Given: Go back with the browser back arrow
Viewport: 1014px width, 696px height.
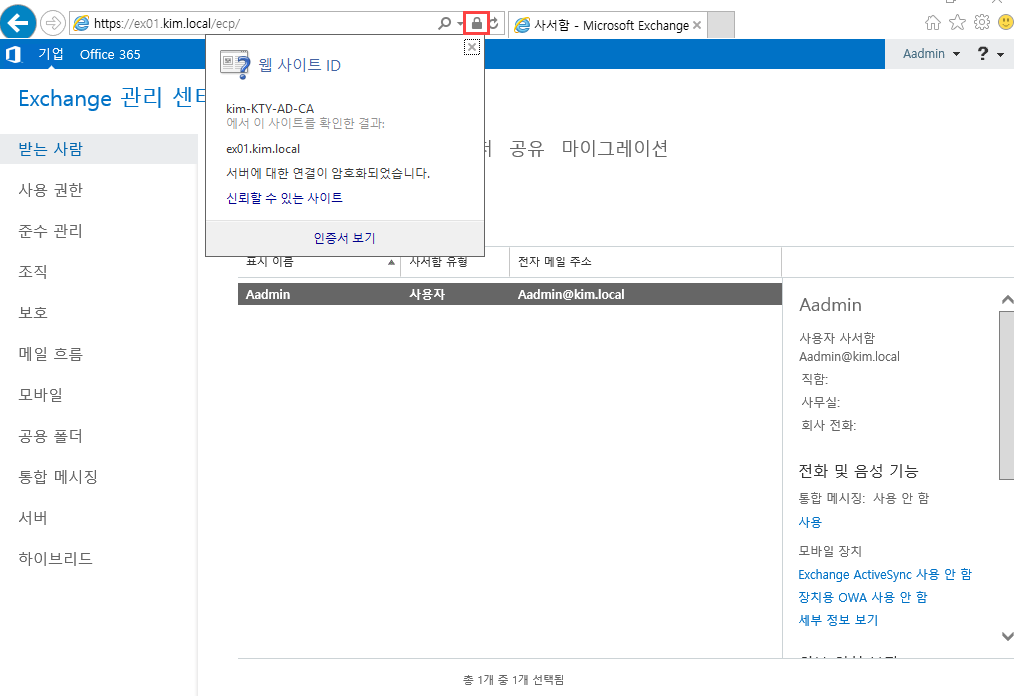Looking at the screenshot, I should tap(18, 23).
